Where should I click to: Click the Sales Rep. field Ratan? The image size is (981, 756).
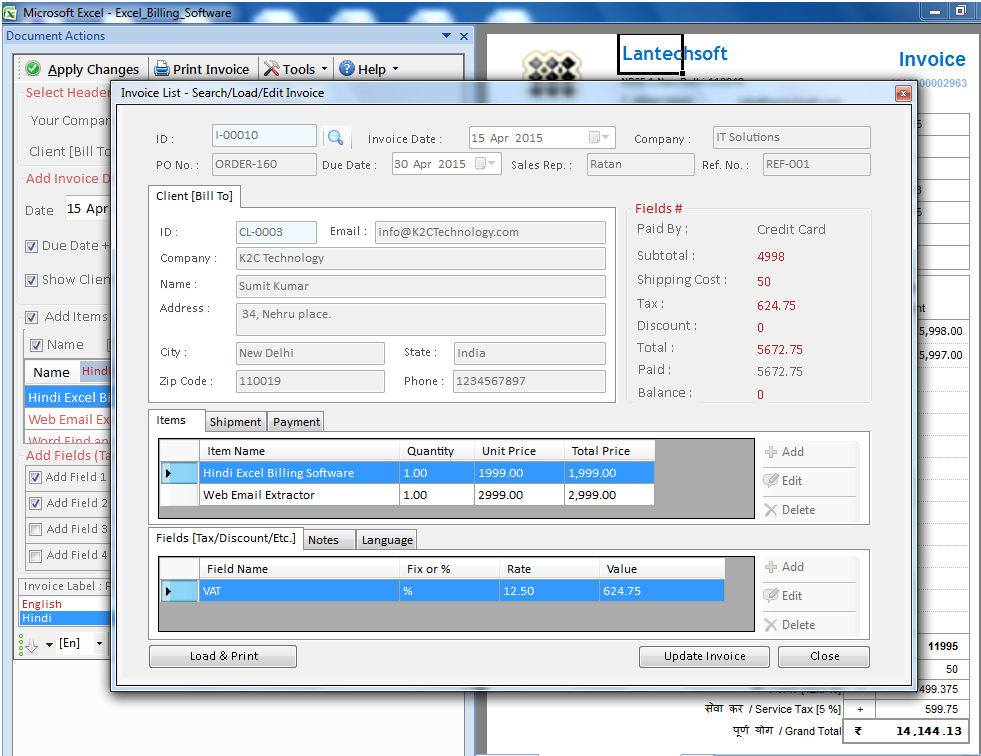click(641, 164)
